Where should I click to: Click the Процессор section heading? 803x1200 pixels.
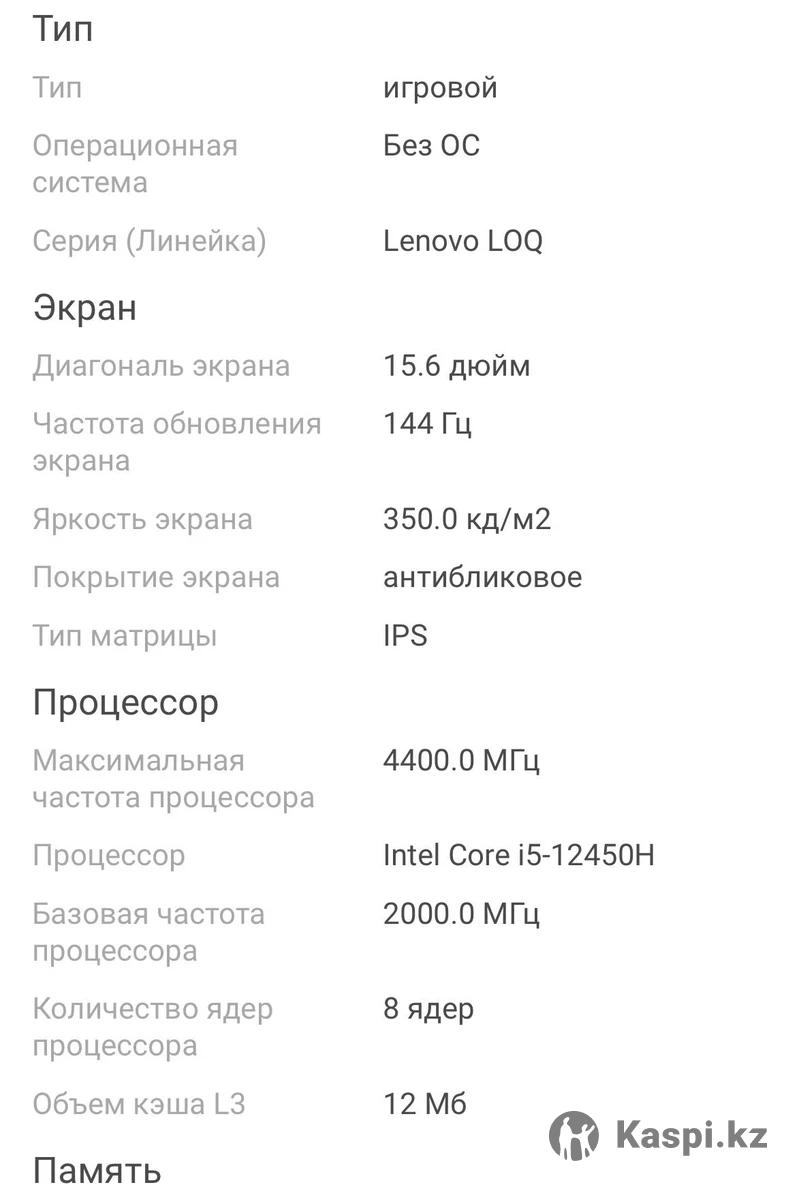coord(126,703)
